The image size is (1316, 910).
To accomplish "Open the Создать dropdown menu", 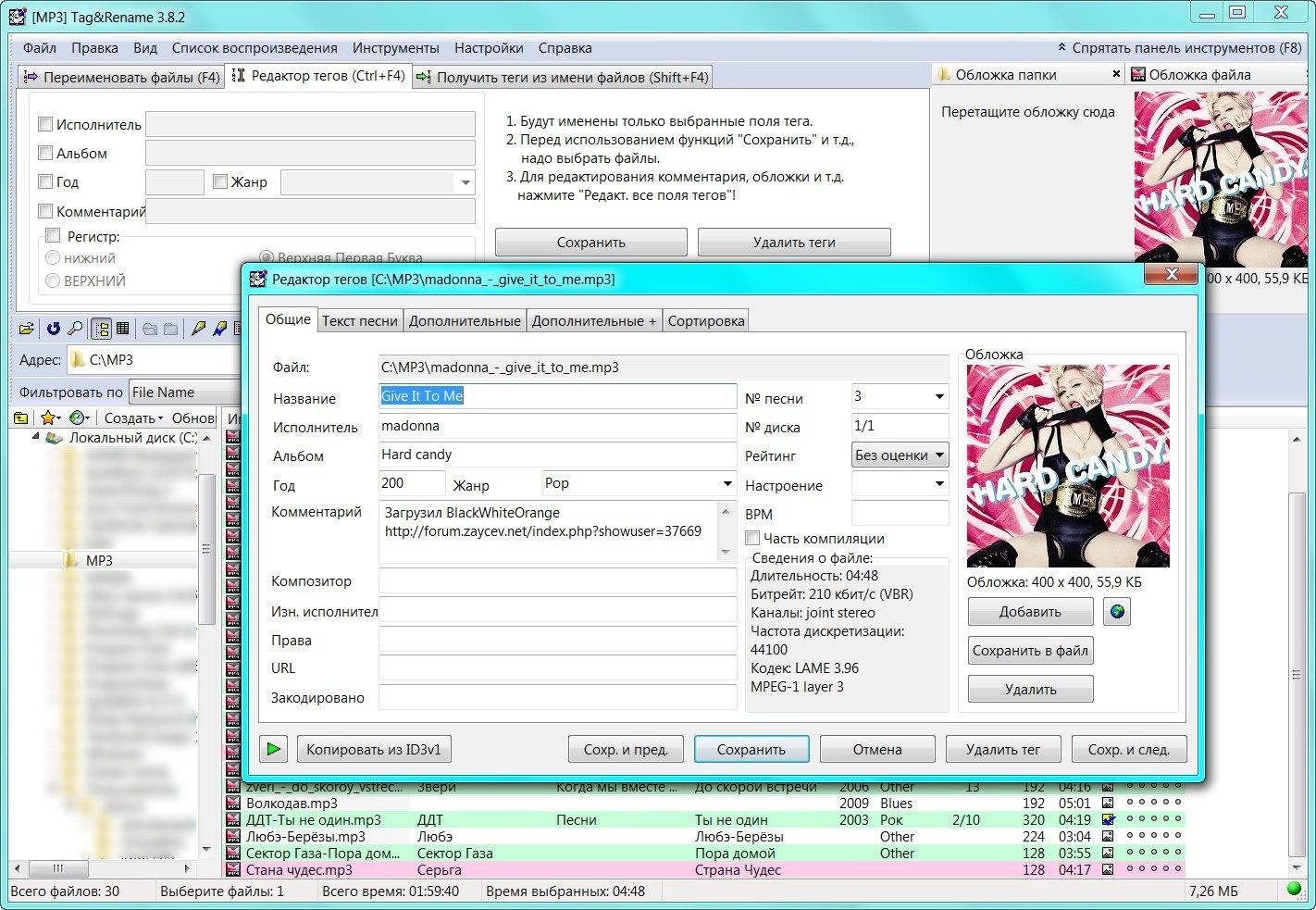I will [x=133, y=418].
